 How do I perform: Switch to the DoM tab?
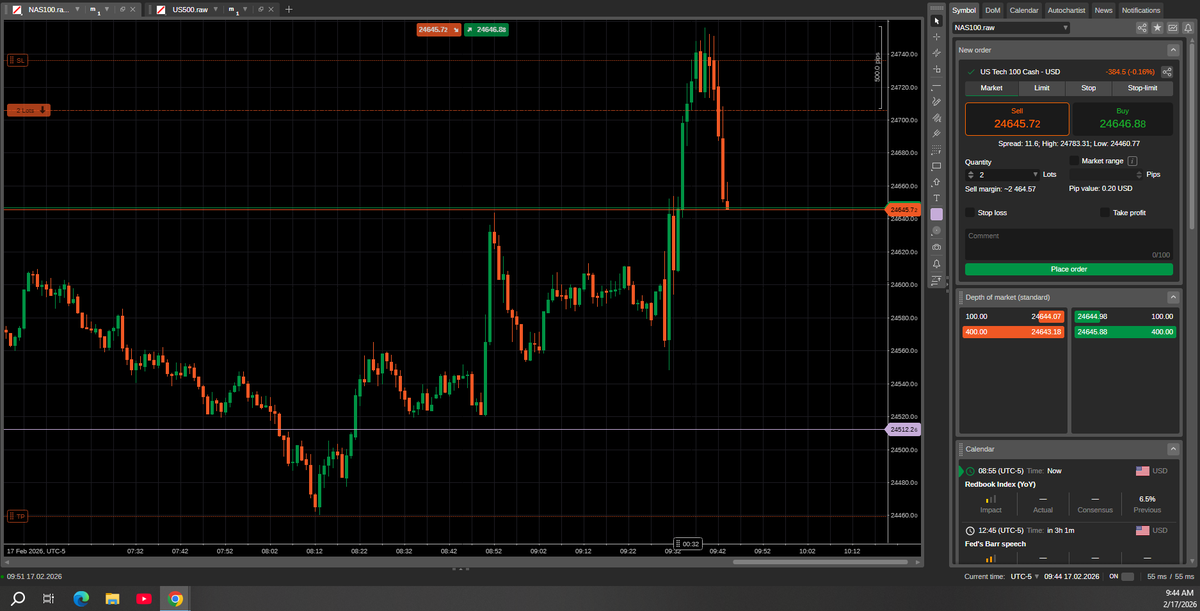point(992,10)
